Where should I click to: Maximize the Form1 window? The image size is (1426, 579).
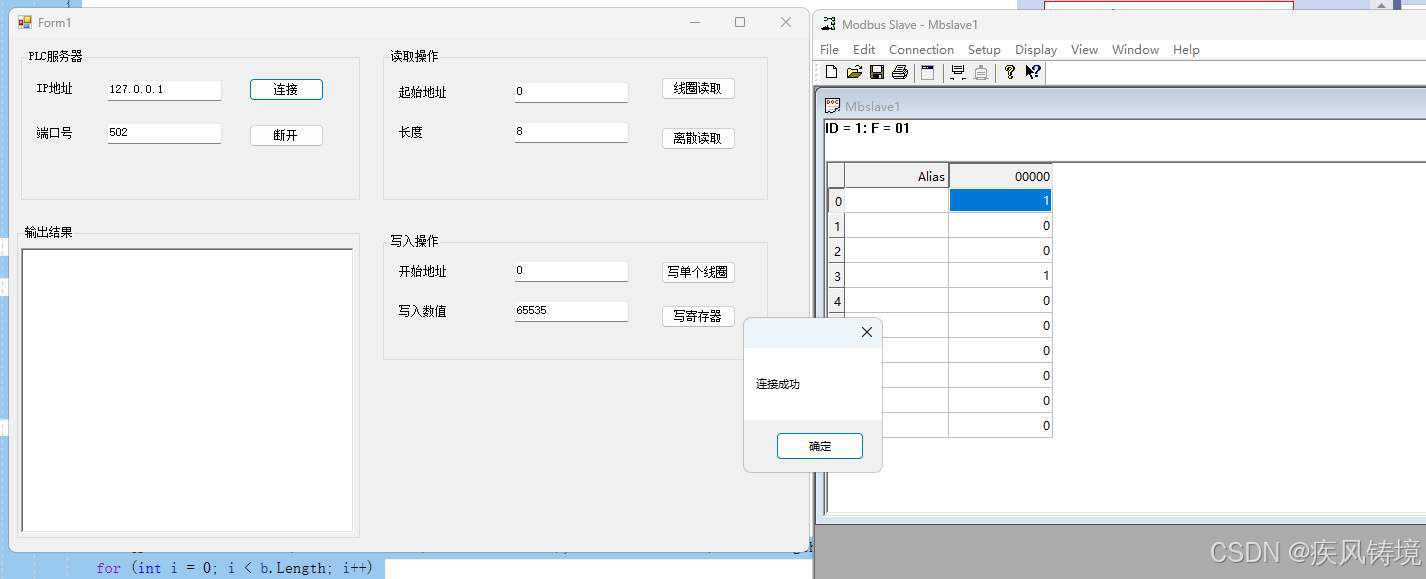pos(740,22)
